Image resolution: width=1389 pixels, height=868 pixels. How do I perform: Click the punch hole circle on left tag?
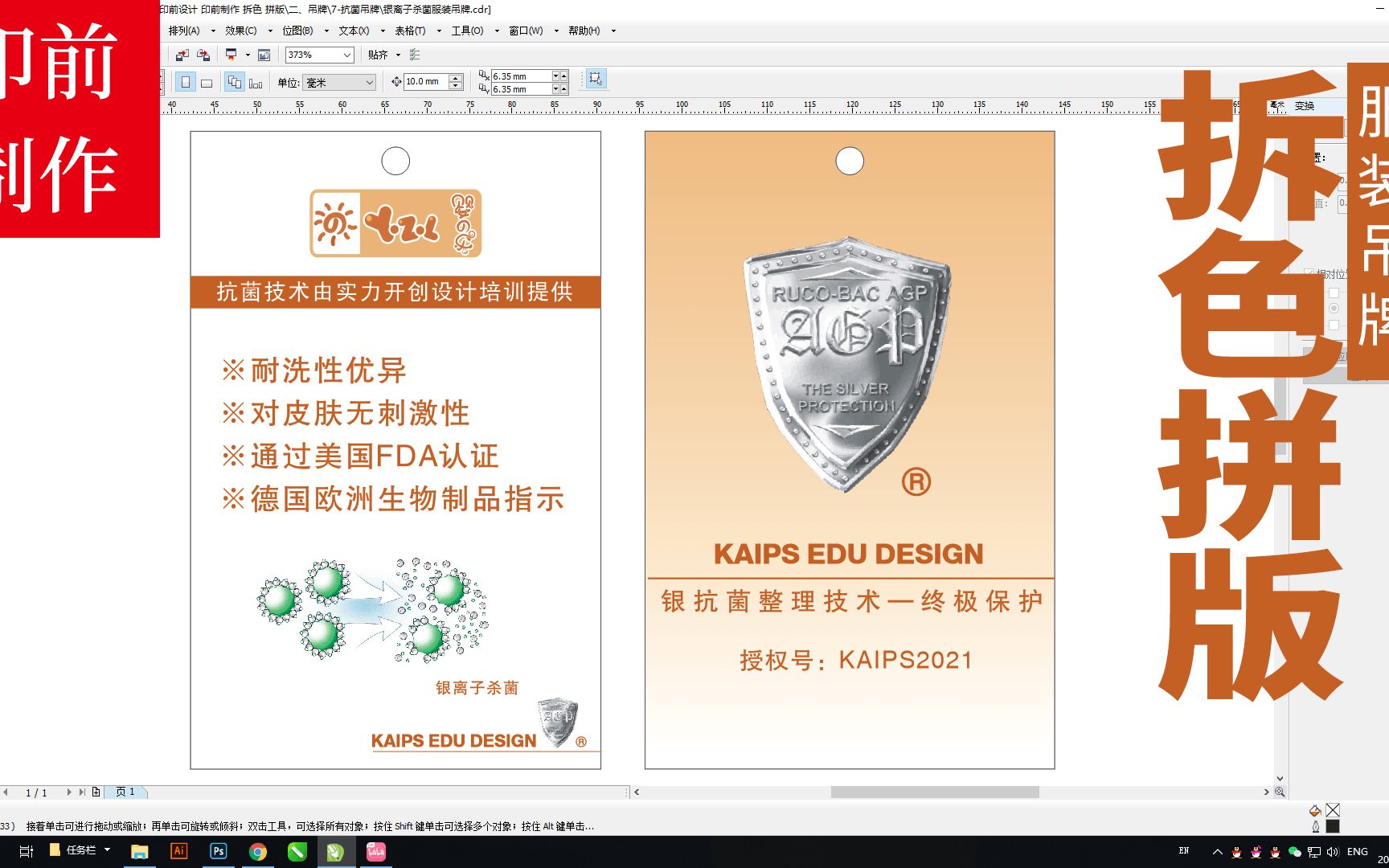(x=395, y=161)
